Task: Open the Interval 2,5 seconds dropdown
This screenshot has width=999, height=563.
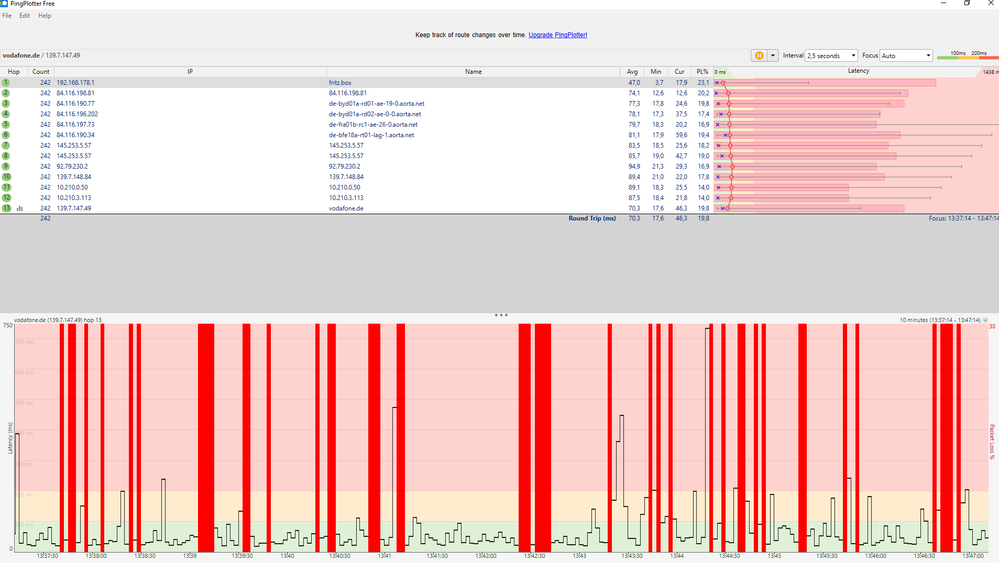Action: [x=831, y=55]
